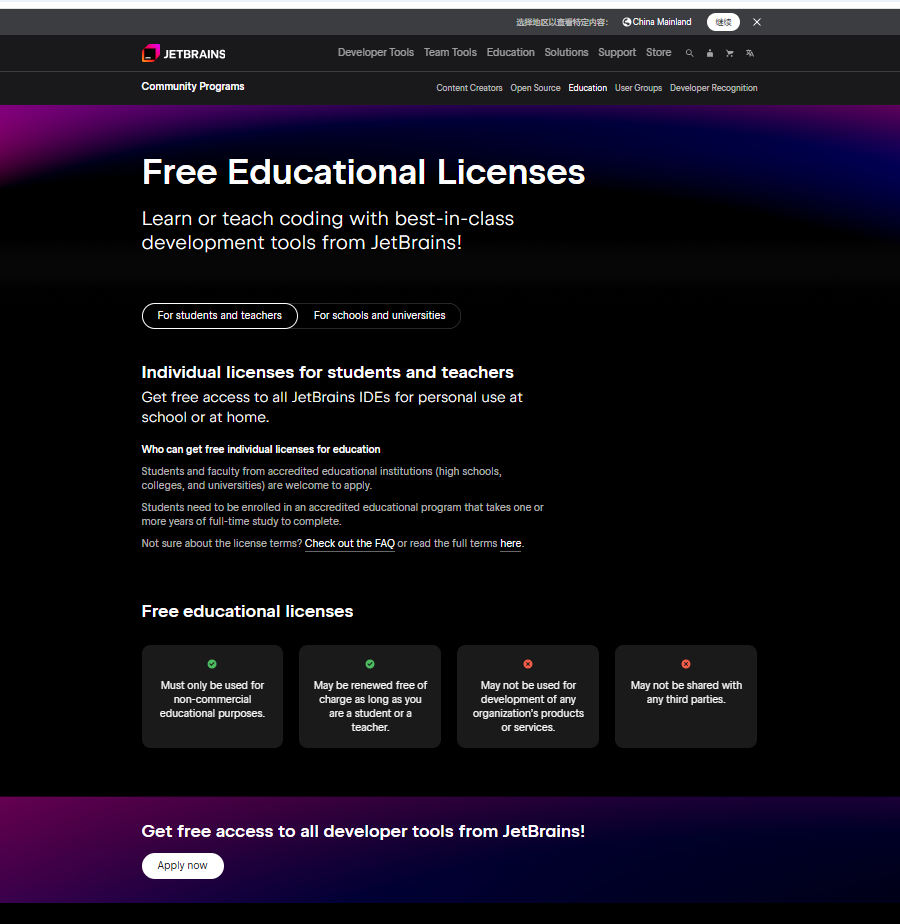The height and width of the screenshot is (924, 900).
Task: Click red cross on third parties card
Action: [x=686, y=664]
